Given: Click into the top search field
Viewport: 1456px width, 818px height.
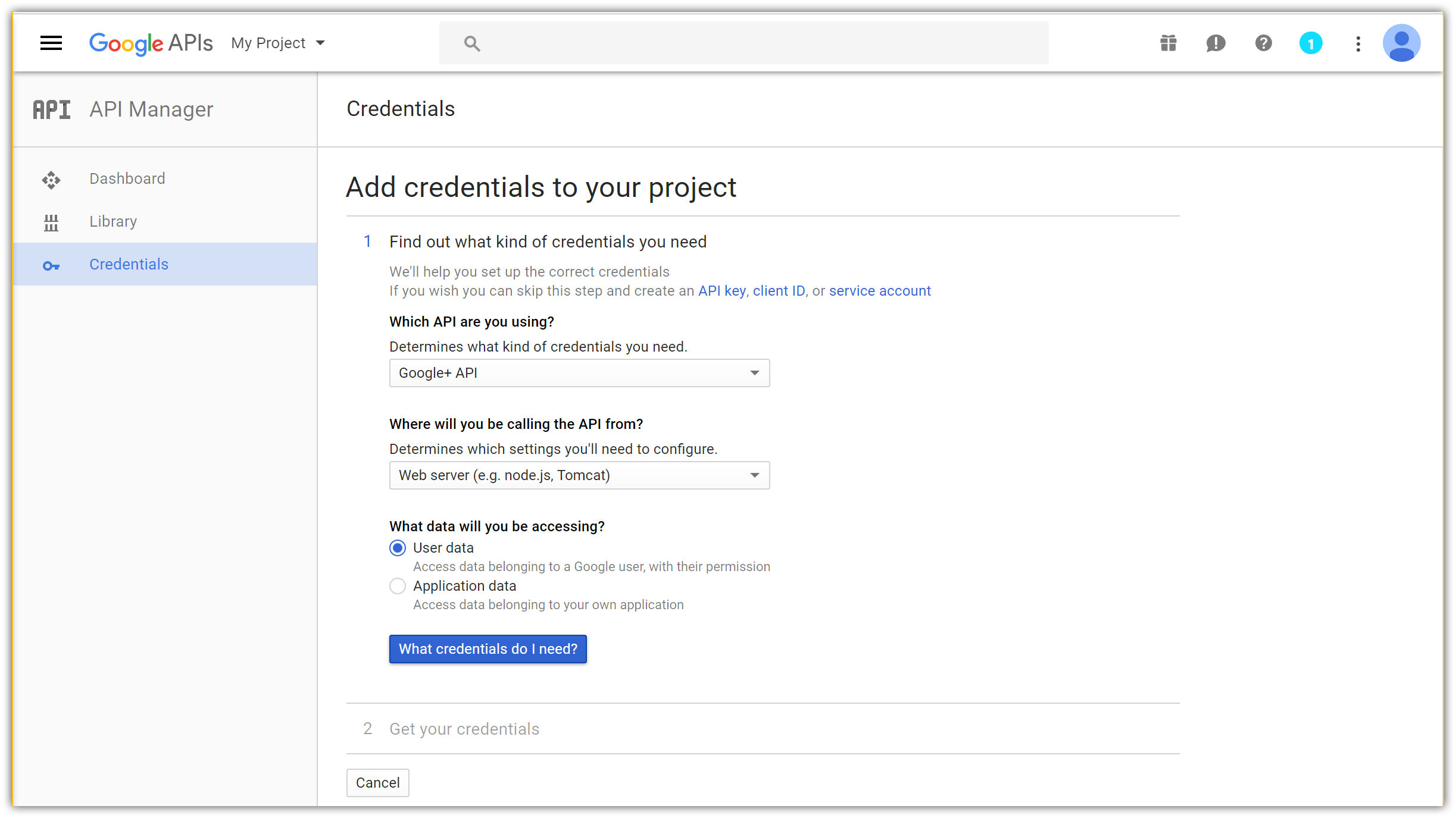Looking at the screenshot, I should [744, 43].
